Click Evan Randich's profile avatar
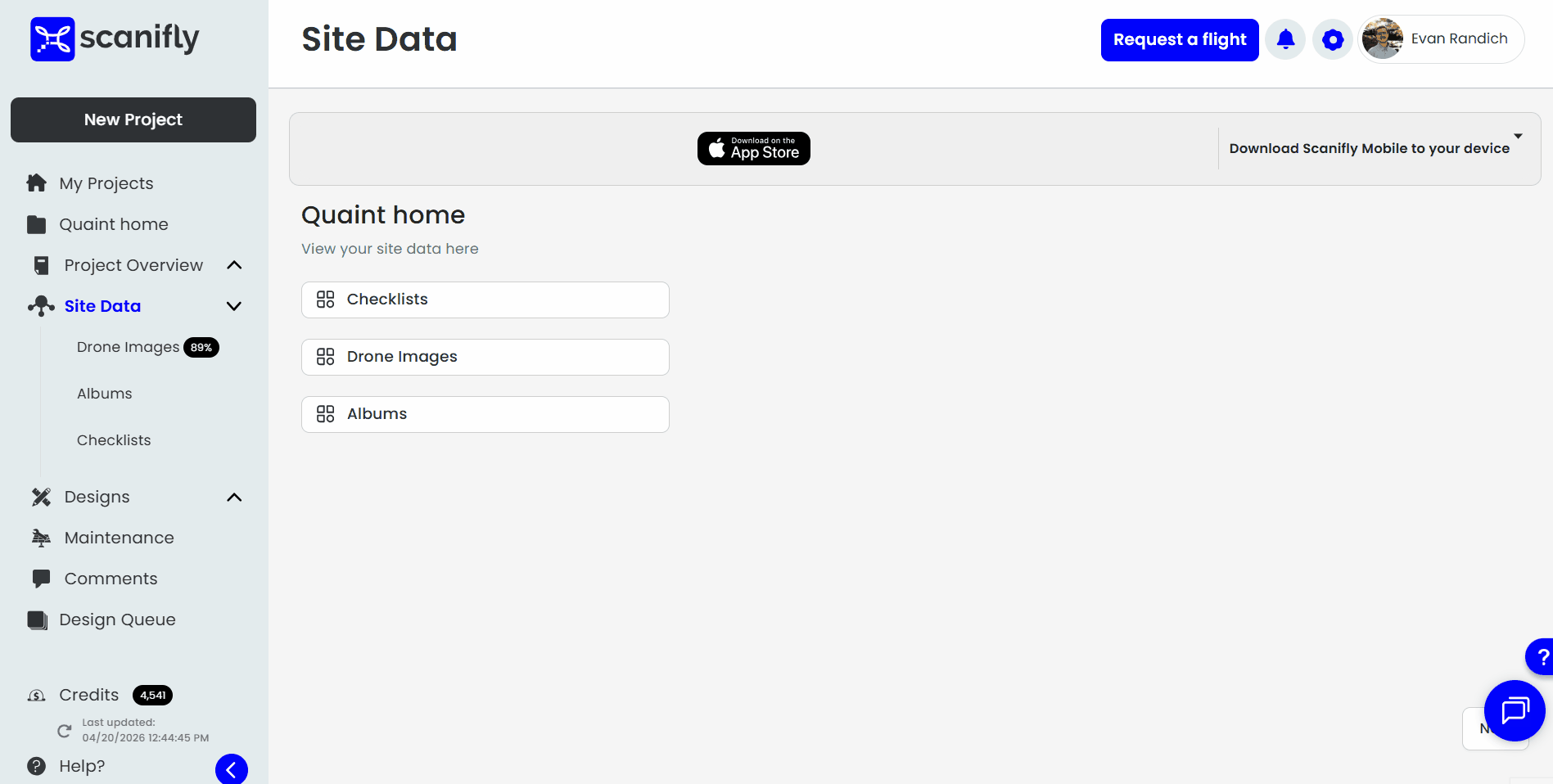This screenshot has width=1553, height=784. pyautogui.click(x=1383, y=39)
